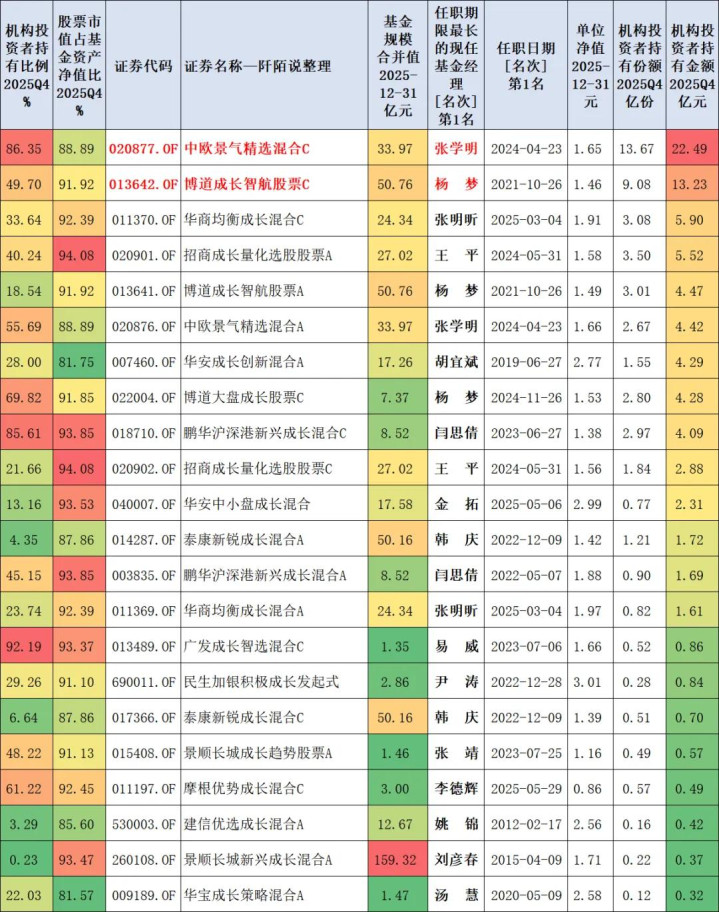Select fund name 华商均衡成长混合C

tap(244, 220)
